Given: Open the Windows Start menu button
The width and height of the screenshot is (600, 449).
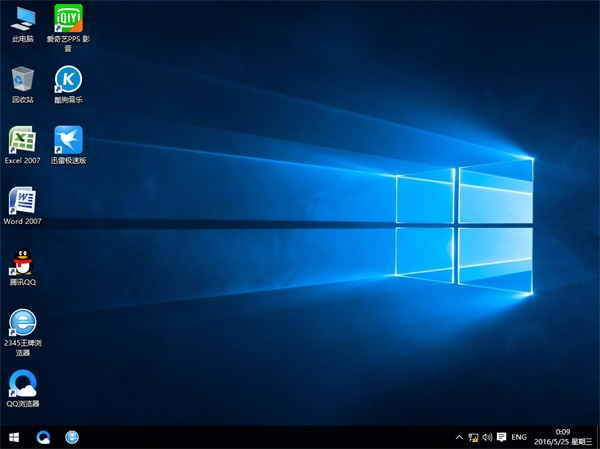Looking at the screenshot, I should click(x=14, y=437).
